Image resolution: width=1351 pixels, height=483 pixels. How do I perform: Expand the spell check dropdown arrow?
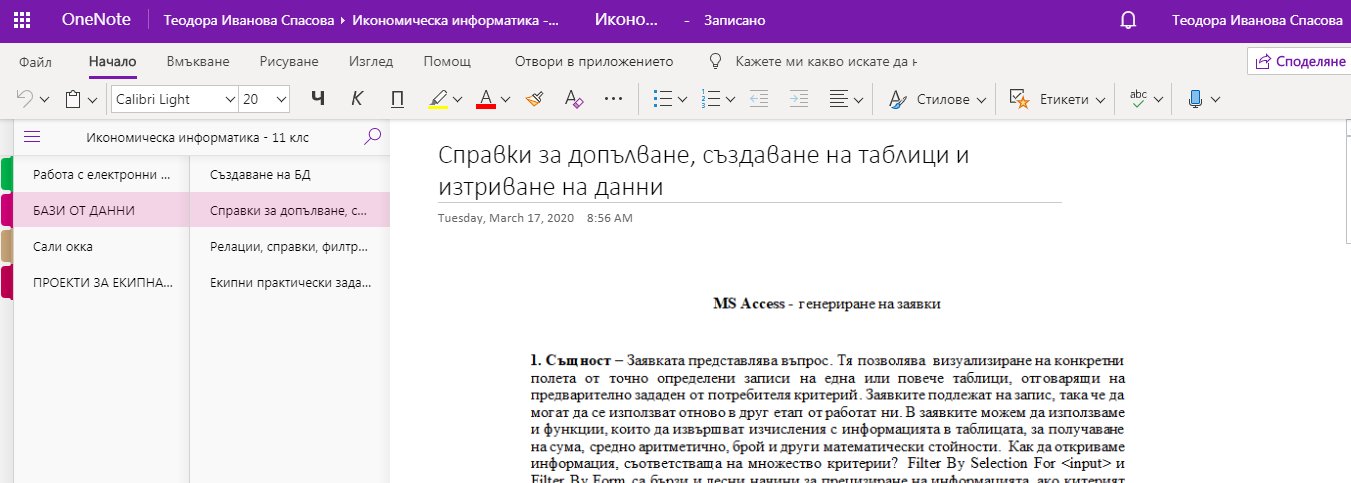[x=1159, y=99]
